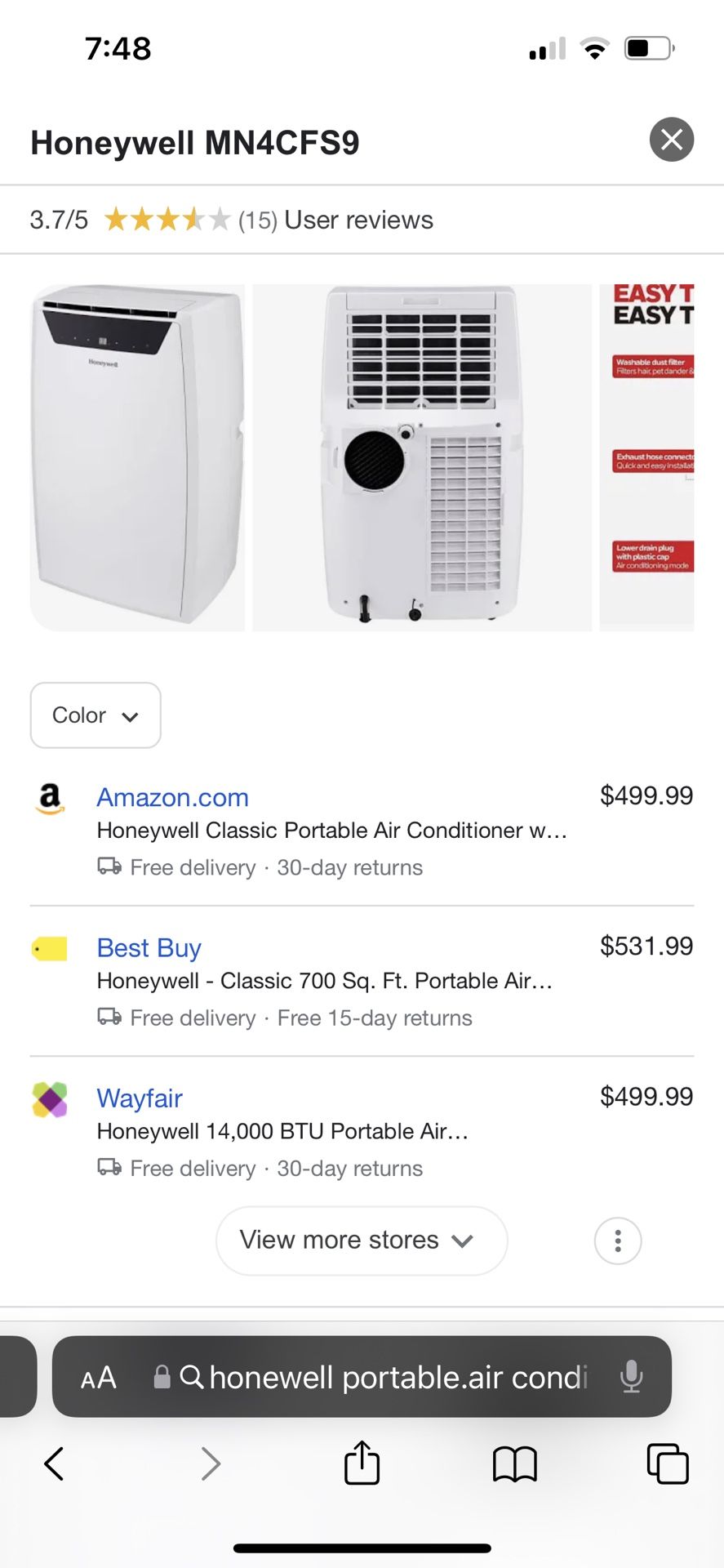Image resolution: width=724 pixels, height=1568 pixels.
Task: Tap the Safari back navigation arrow
Action: pyautogui.click(x=54, y=1463)
